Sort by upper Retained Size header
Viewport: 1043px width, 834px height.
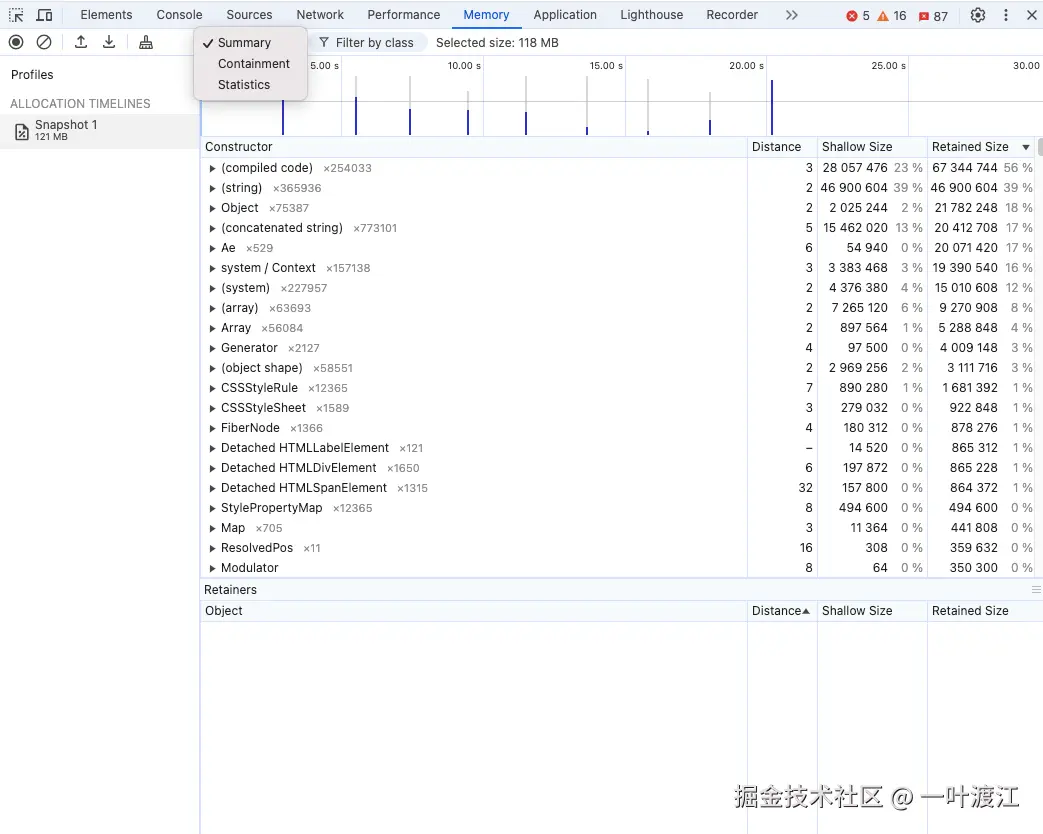pos(982,147)
